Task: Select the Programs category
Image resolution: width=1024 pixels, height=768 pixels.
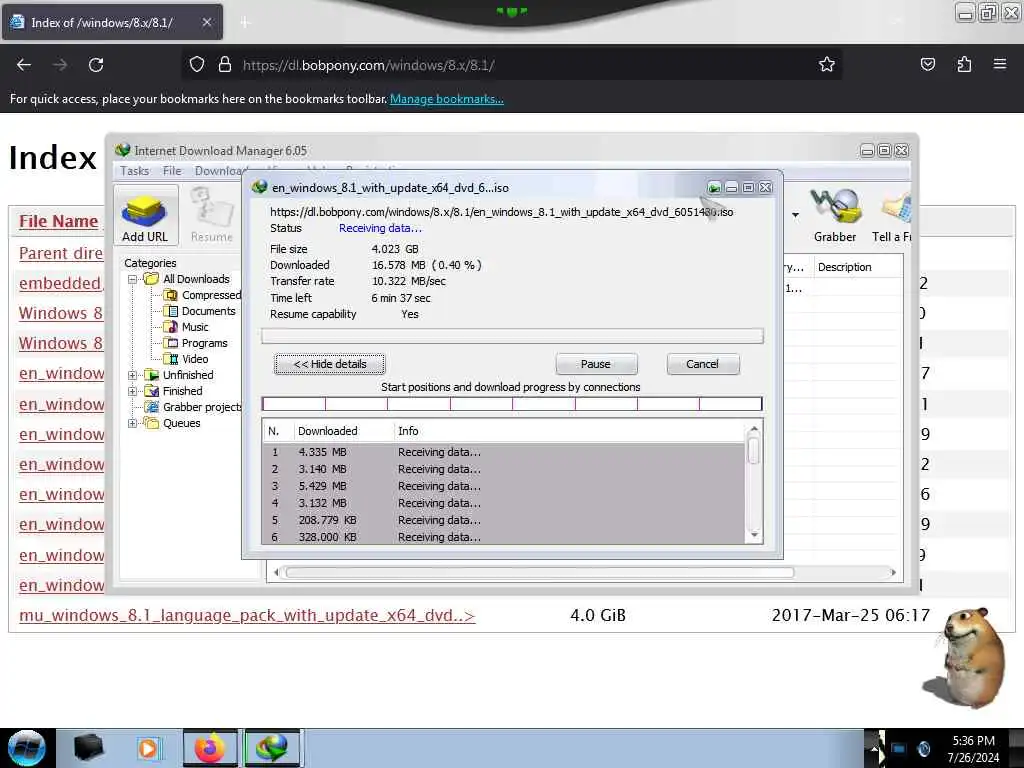Action: (196, 343)
